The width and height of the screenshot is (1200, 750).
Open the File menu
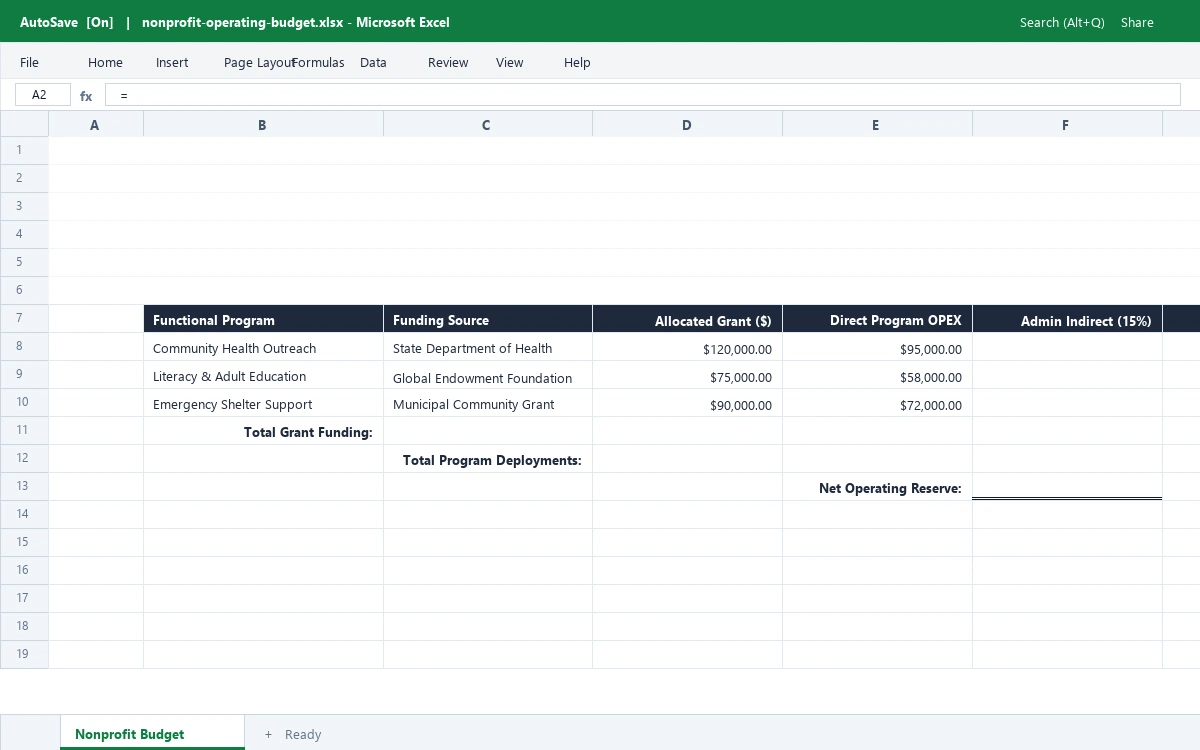[29, 62]
